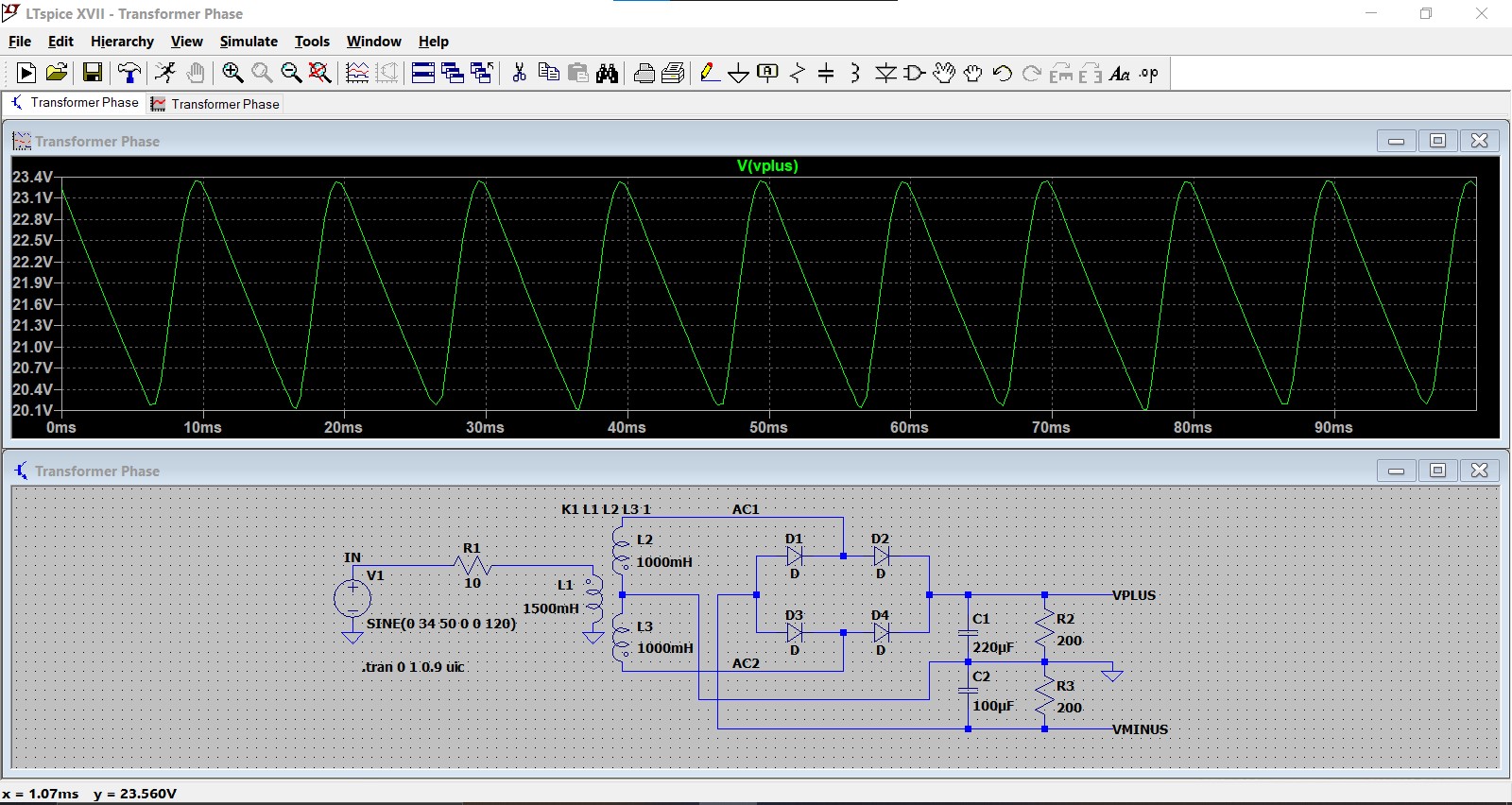Click the Print icon
The height and width of the screenshot is (805, 1512).
[644, 73]
